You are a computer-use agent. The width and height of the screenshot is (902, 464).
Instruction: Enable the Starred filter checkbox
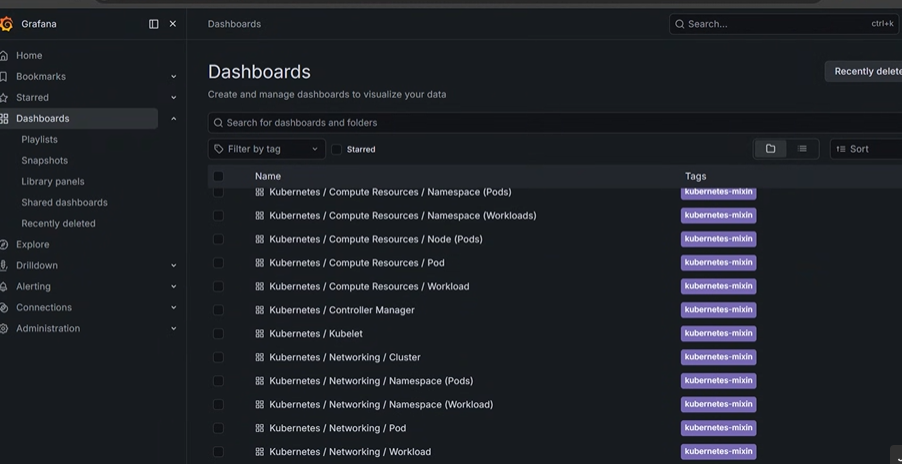pyautogui.click(x=337, y=149)
